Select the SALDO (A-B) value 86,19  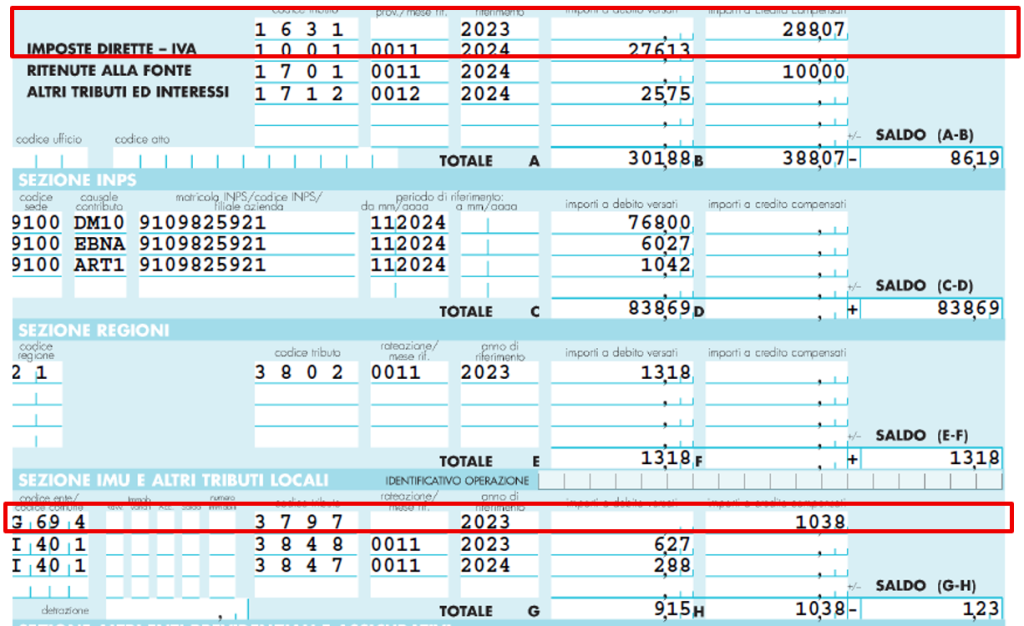pos(930,158)
